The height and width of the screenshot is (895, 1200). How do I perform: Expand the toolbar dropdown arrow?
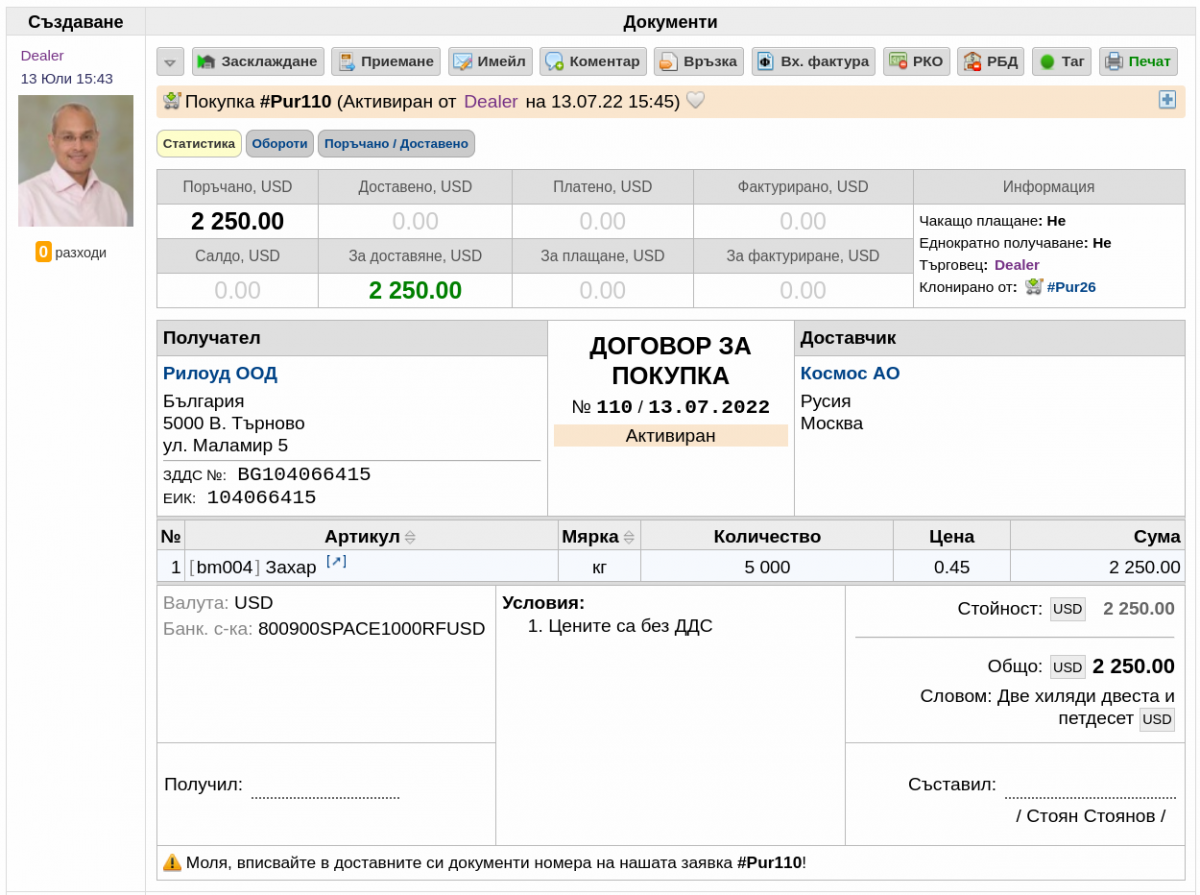[x=170, y=61]
